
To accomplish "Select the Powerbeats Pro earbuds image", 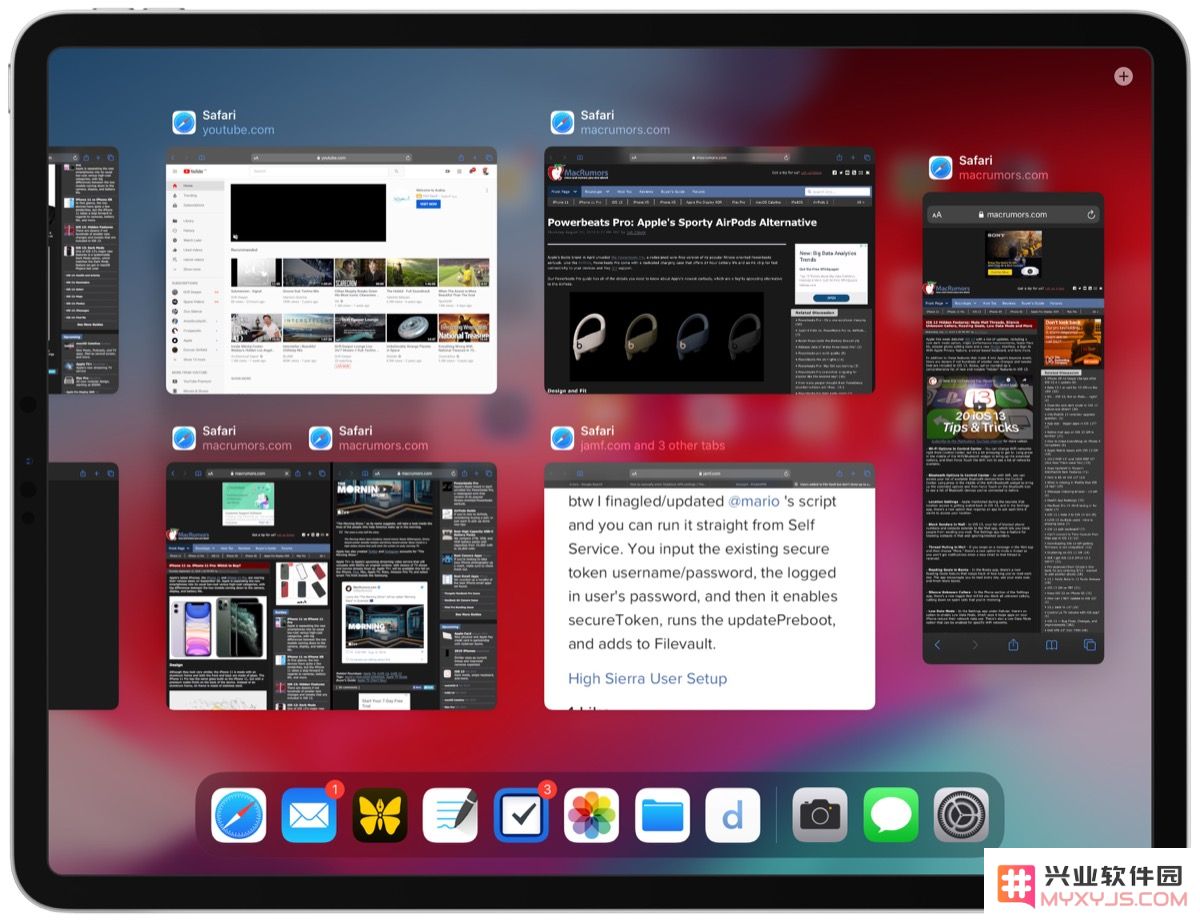I will [x=666, y=335].
